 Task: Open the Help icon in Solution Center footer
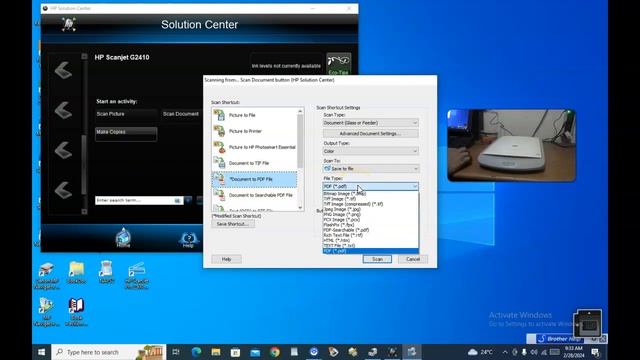tap(188, 239)
